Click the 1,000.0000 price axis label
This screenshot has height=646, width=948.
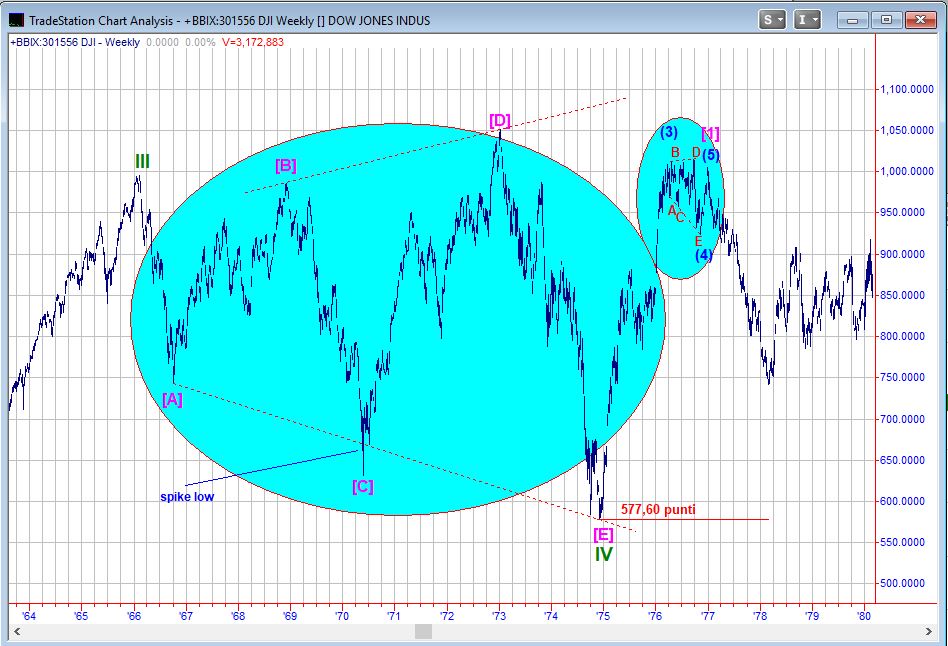(x=907, y=172)
